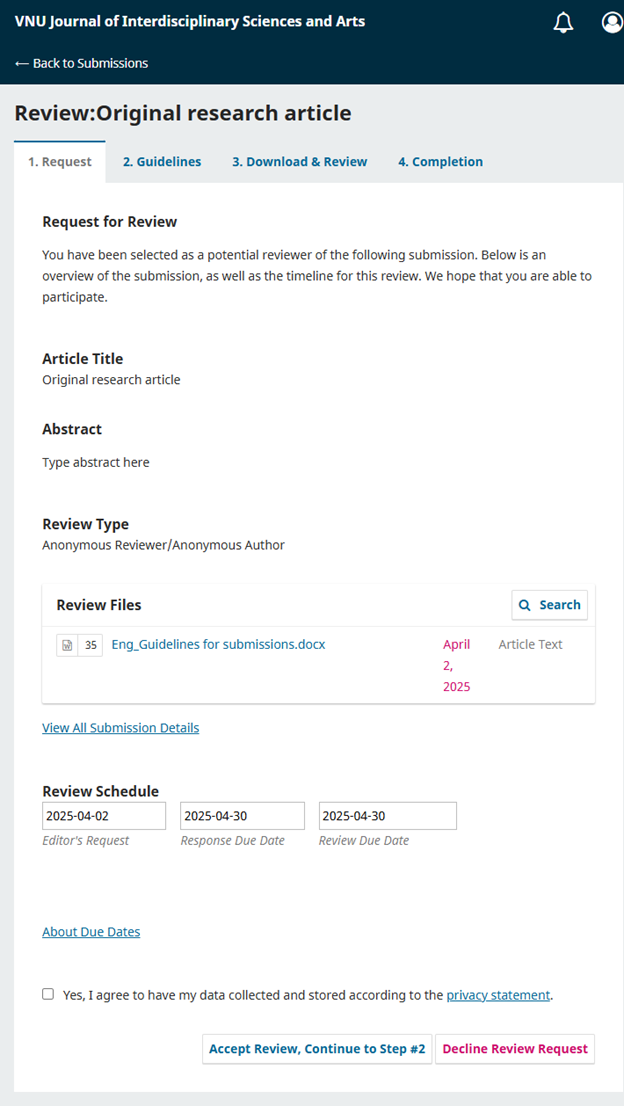Click the Review Due Date field

pos(387,816)
